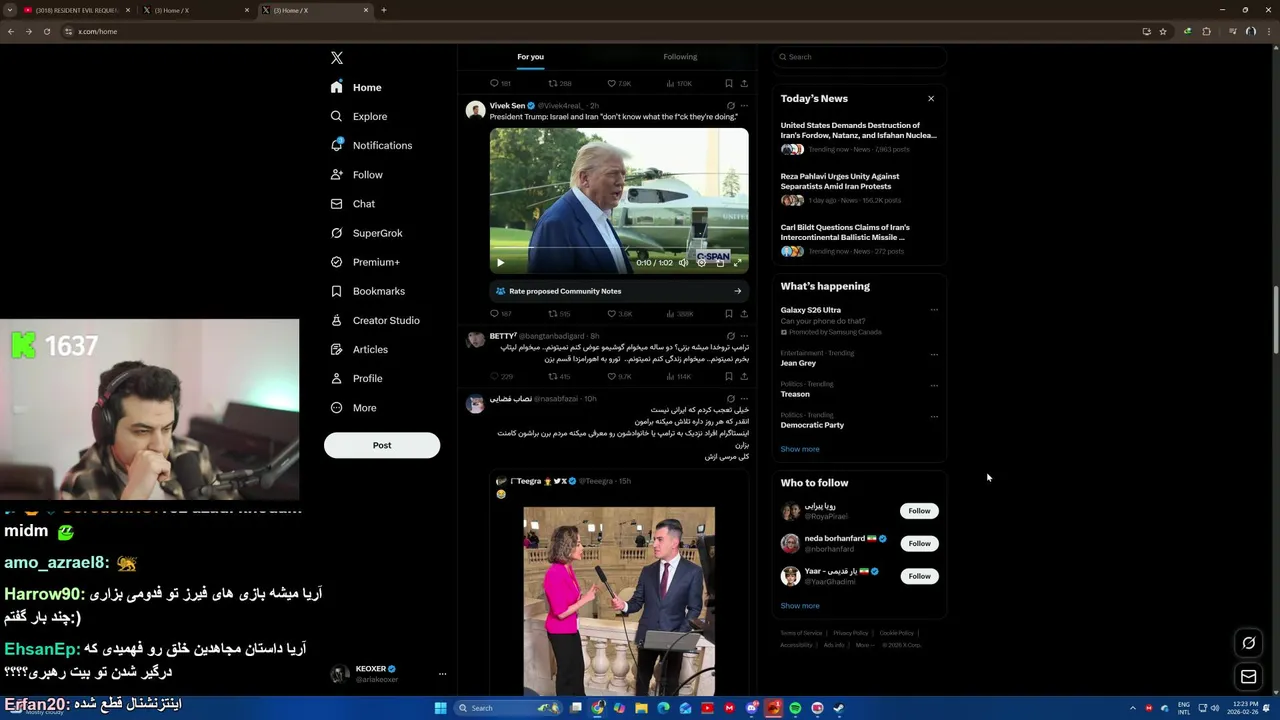Switch to the second Home / X tab

pyautogui.click(x=316, y=10)
